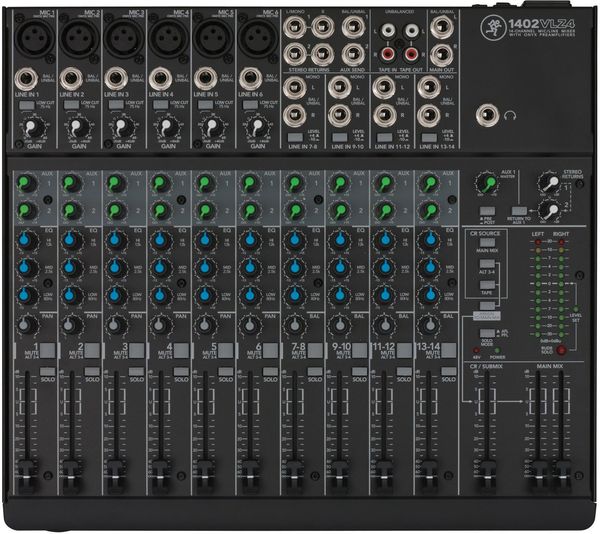
Task: Toggle the Solo Mode AFL/PFL switch
Action: (487, 333)
